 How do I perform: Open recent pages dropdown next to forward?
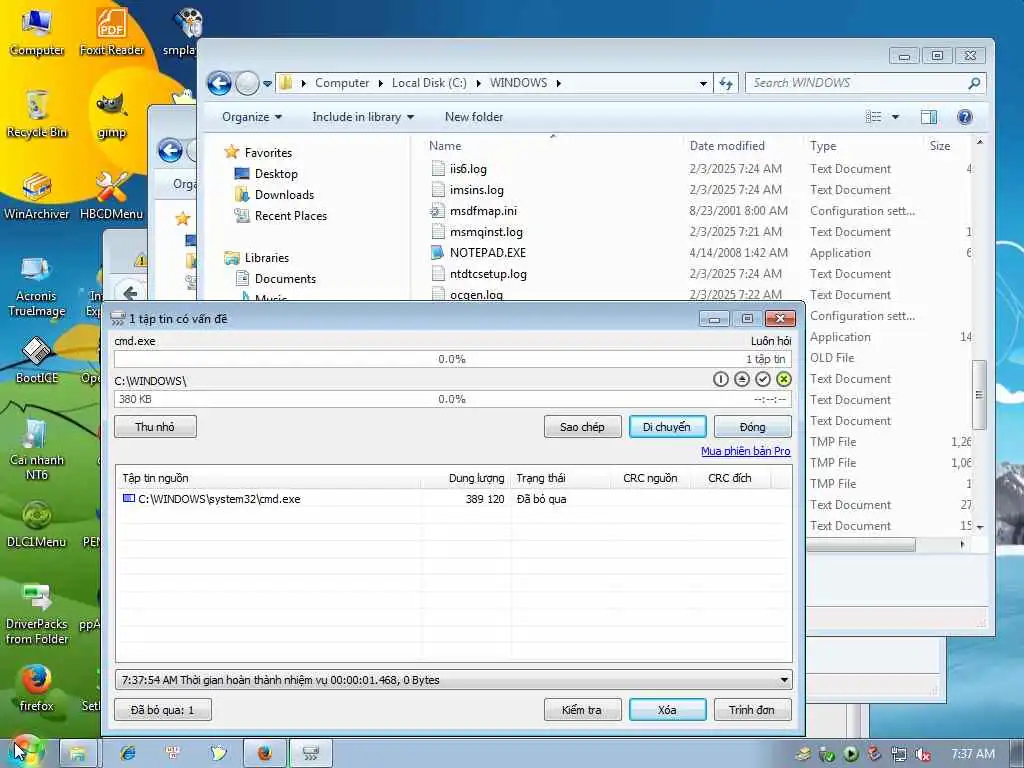[x=267, y=84]
